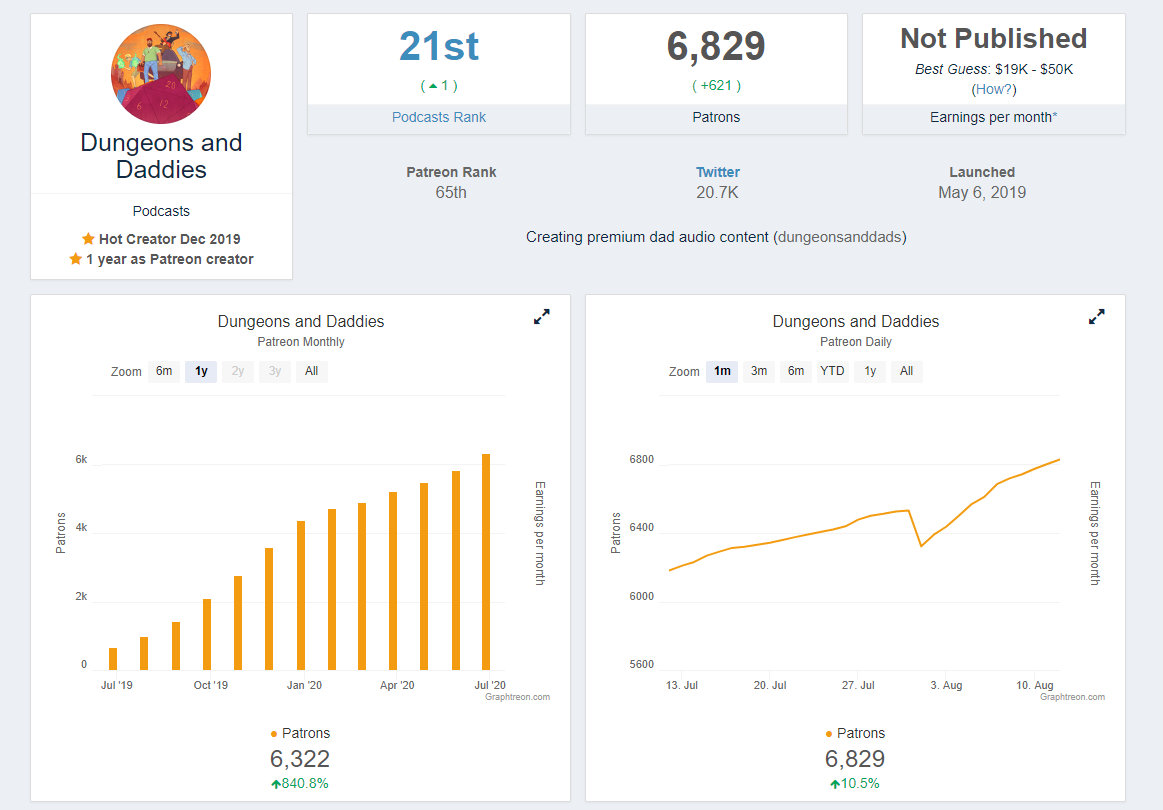Click the 6,322 patrons value under Monthly chart

pyautogui.click(x=300, y=759)
